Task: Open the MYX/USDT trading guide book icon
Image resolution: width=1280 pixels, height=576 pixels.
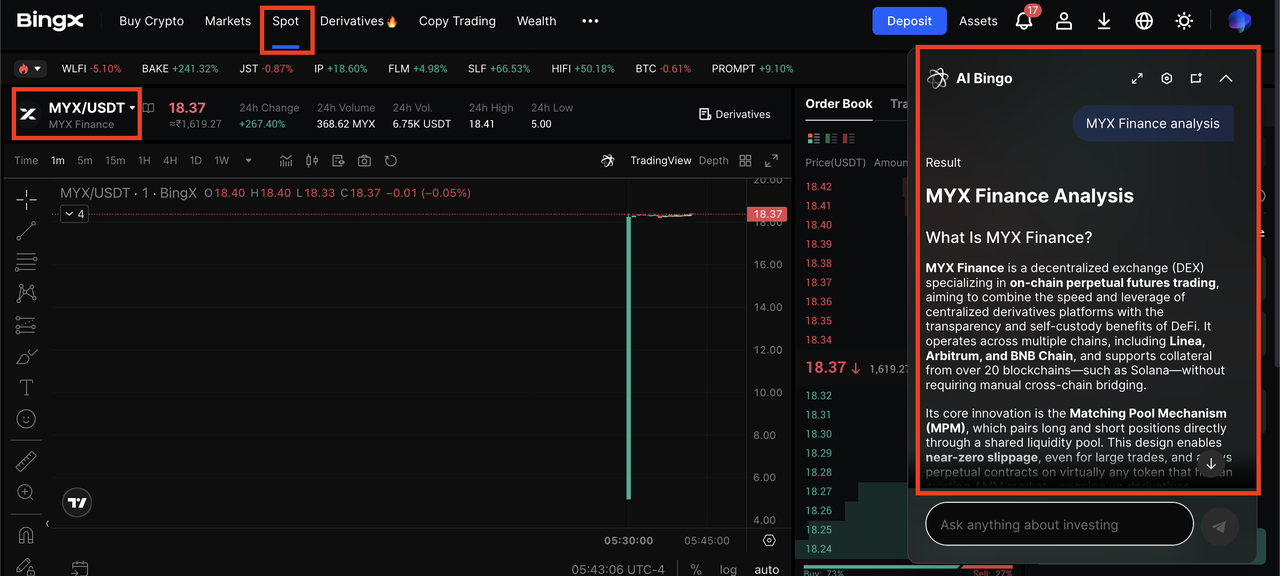Action: [148, 108]
